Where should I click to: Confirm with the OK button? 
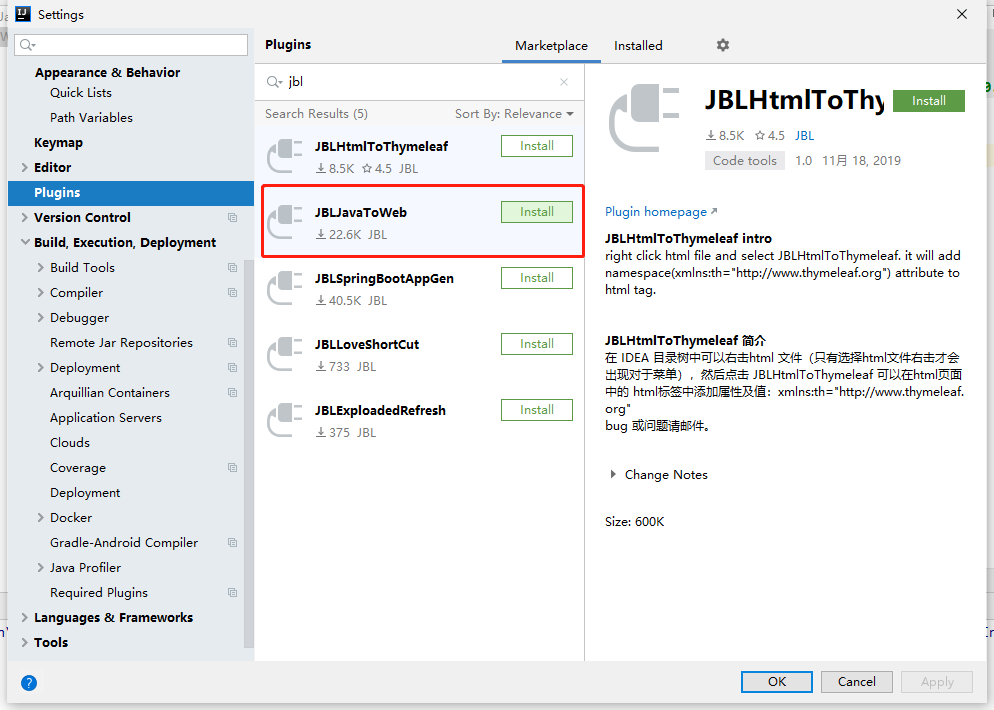(x=777, y=681)
